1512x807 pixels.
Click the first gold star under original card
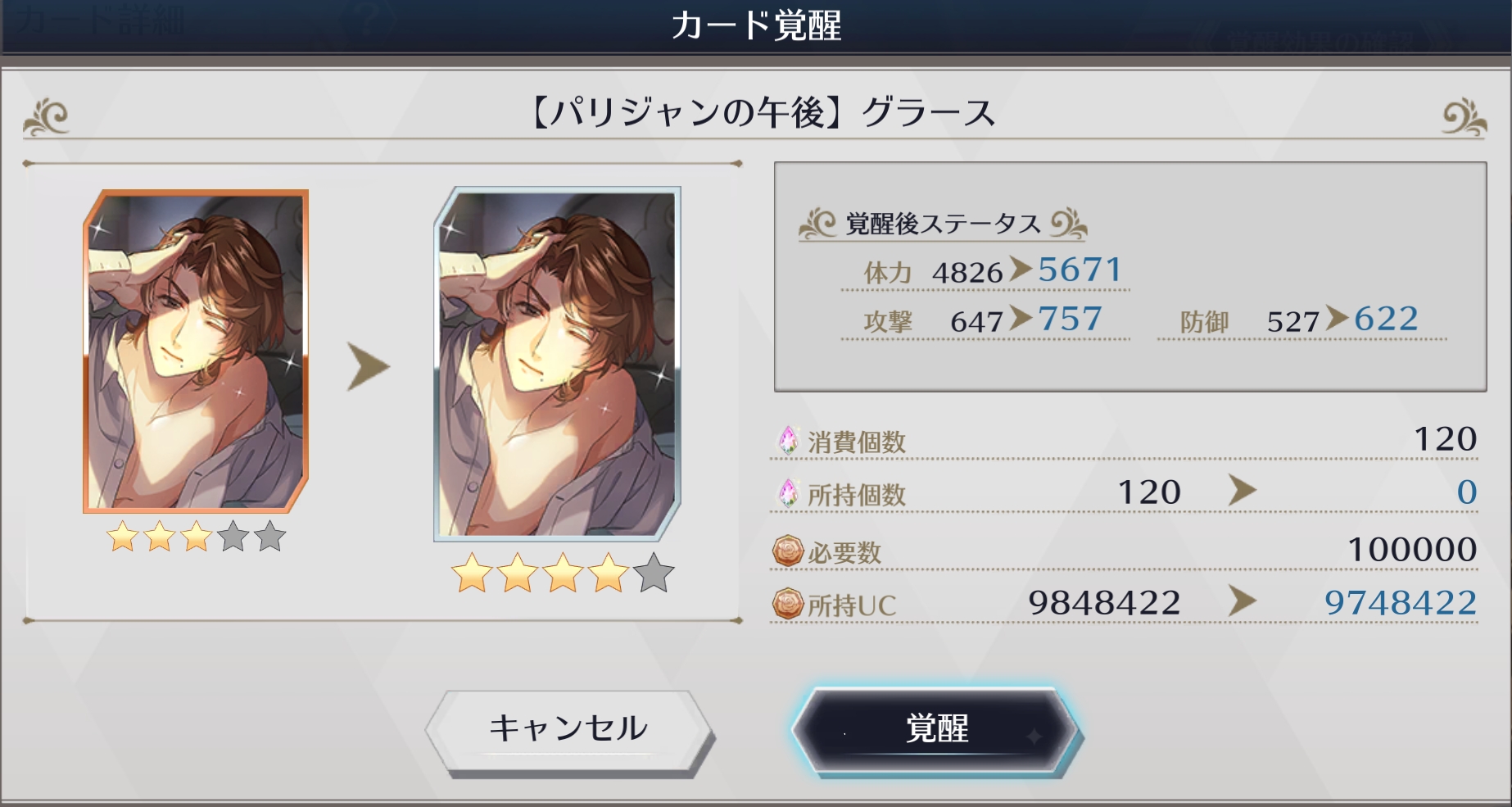123,537
